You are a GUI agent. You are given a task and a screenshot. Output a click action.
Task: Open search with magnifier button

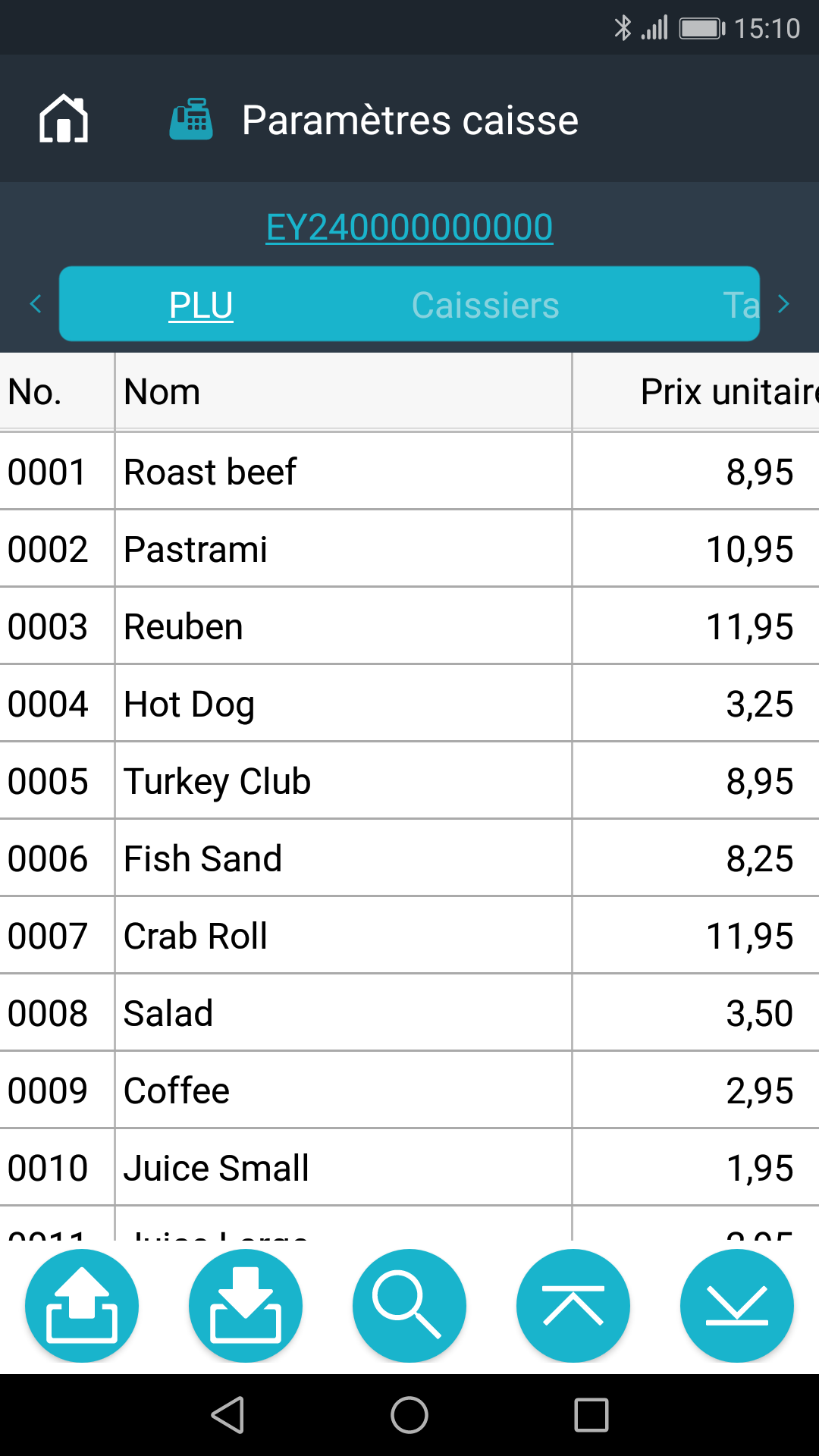(409, 1306)
